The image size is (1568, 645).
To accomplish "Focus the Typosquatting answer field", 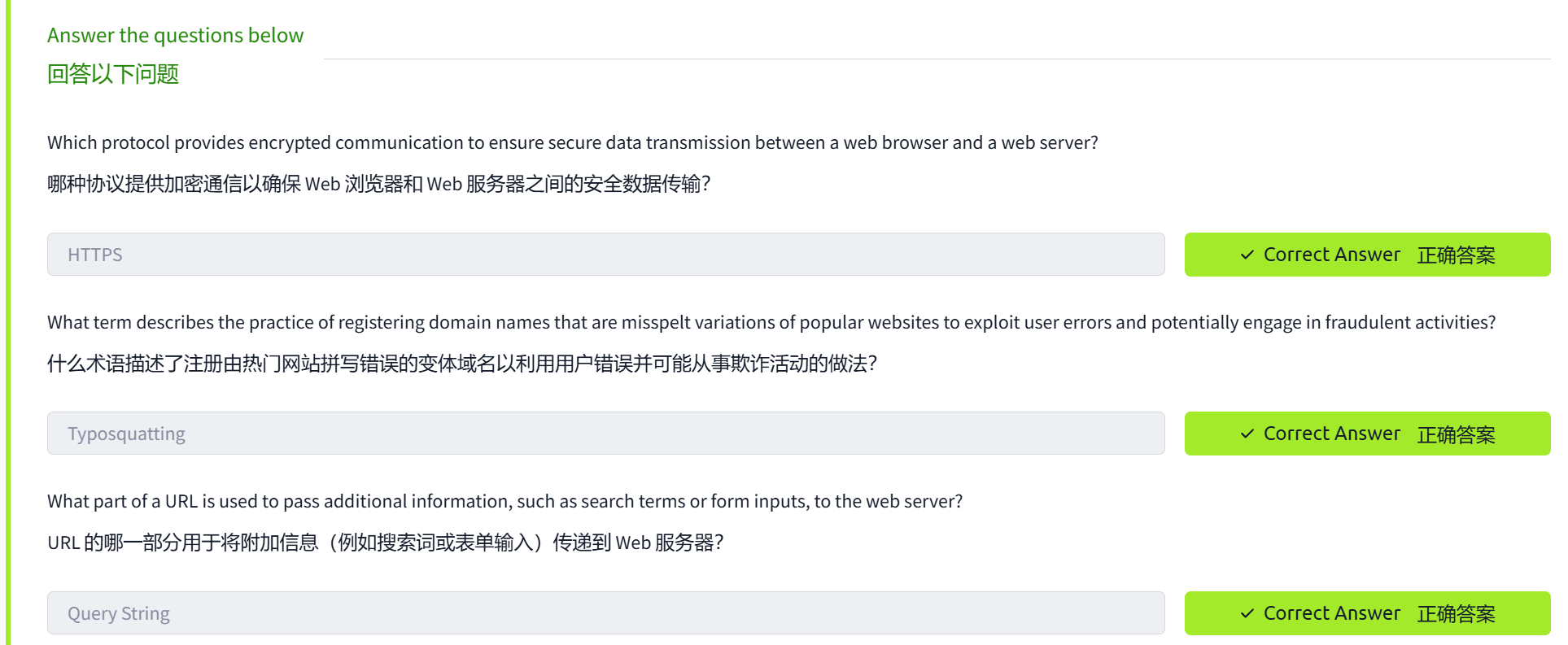I will pyautogui.click(x=605, y=434).
